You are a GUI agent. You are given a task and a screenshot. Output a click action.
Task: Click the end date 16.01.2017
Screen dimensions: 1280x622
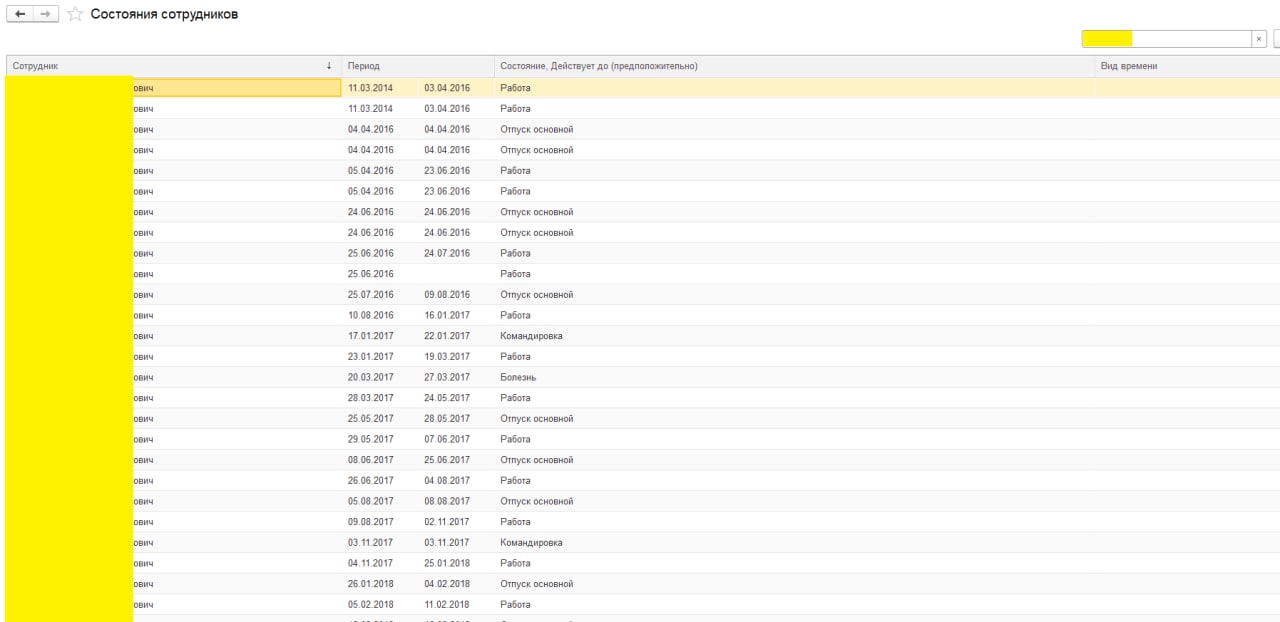pyautogui.click(x=446, y=316)
